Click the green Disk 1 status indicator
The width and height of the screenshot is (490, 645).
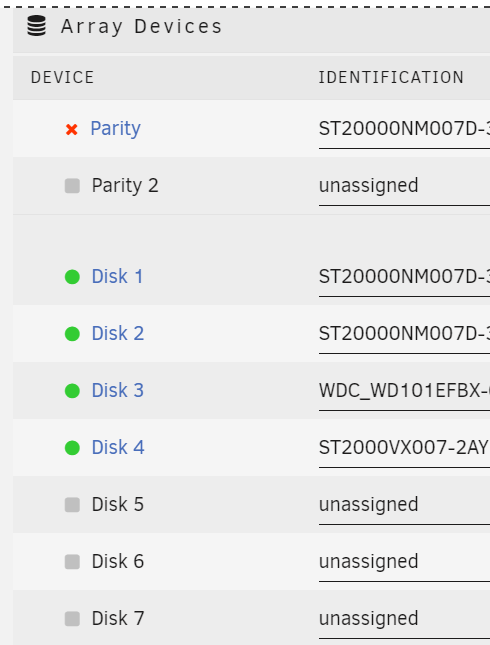click(x=72, y=277)
